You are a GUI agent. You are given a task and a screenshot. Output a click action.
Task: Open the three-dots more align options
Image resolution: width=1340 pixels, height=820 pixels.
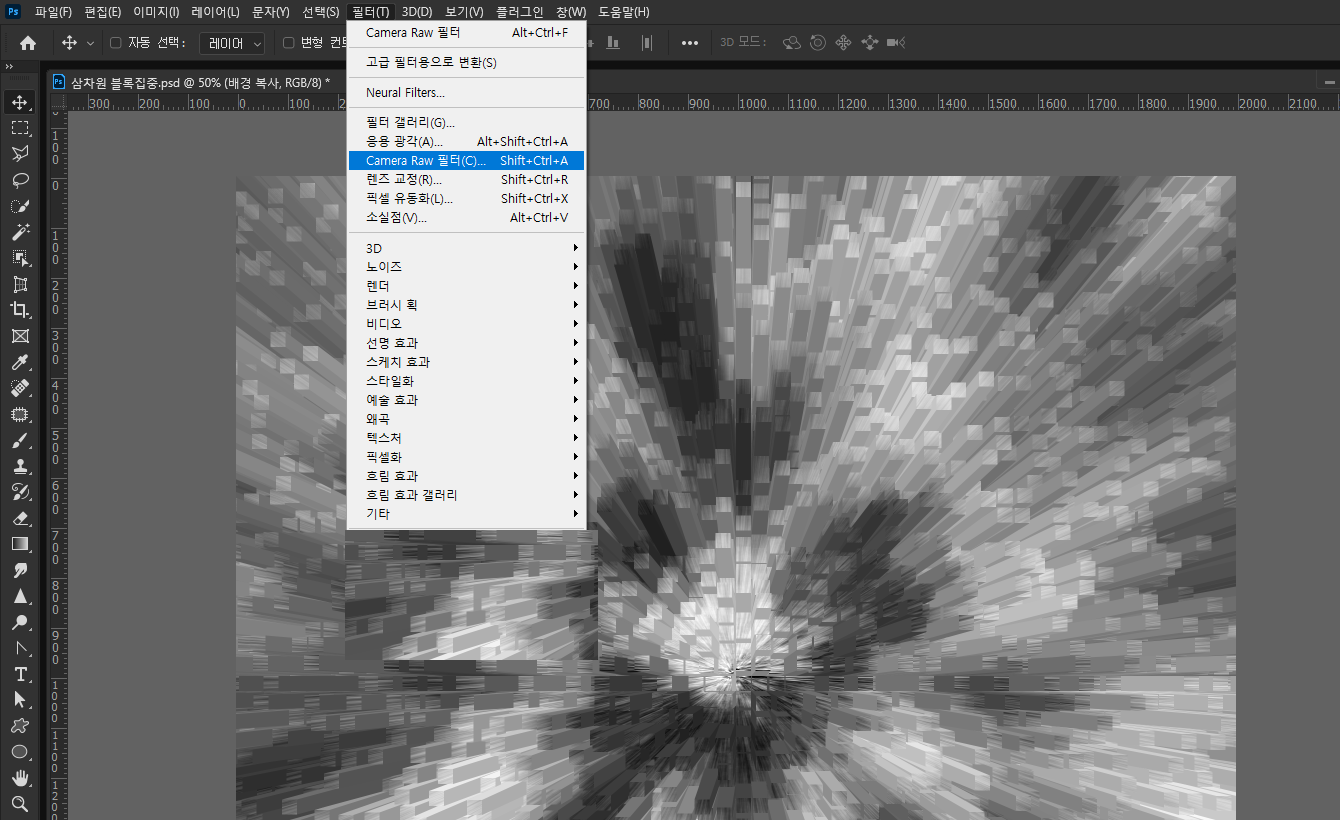(x=690, y=43)
